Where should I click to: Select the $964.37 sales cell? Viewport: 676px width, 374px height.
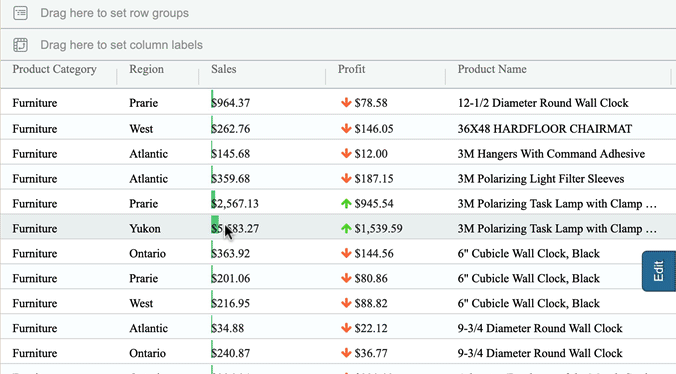pos(230,103)
